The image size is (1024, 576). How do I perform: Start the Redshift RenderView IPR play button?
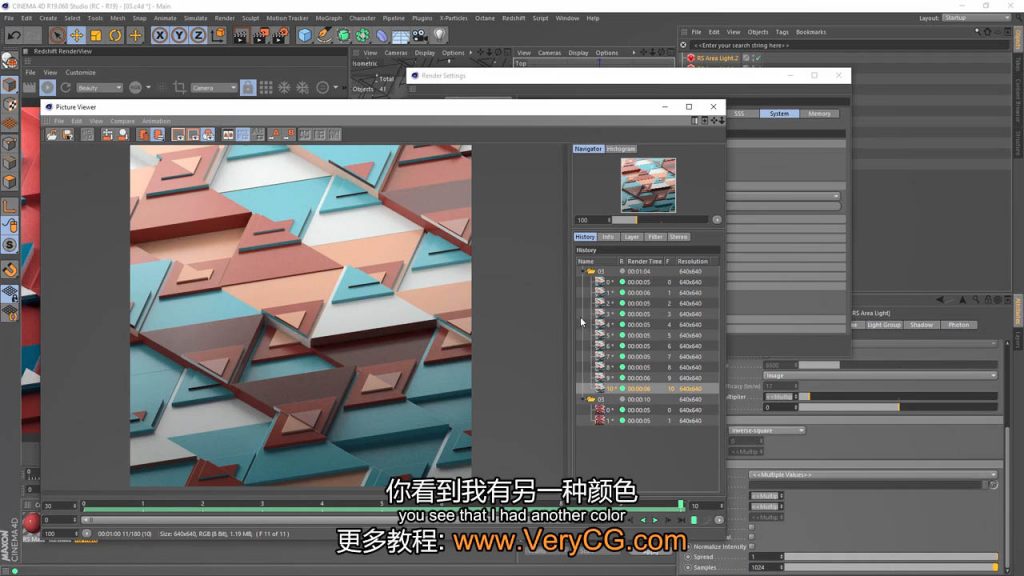coord(48,88)
